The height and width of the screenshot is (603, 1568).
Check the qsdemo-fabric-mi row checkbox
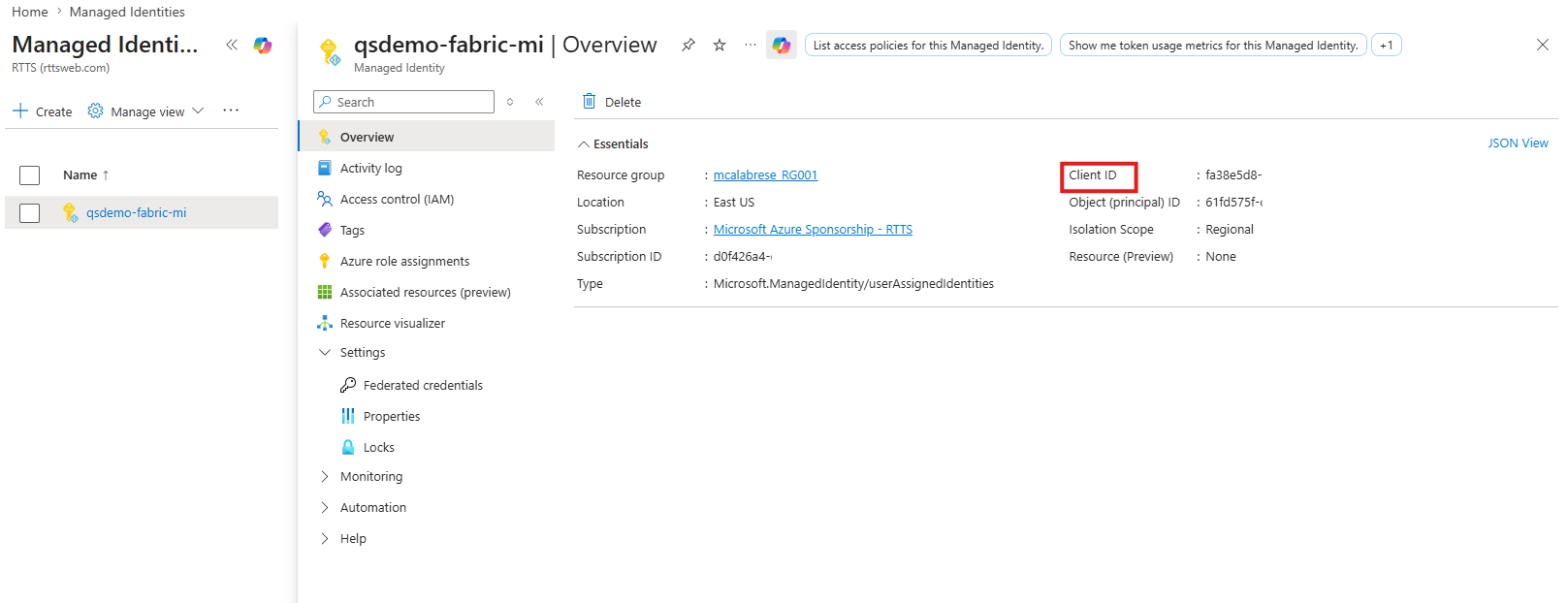30,213
